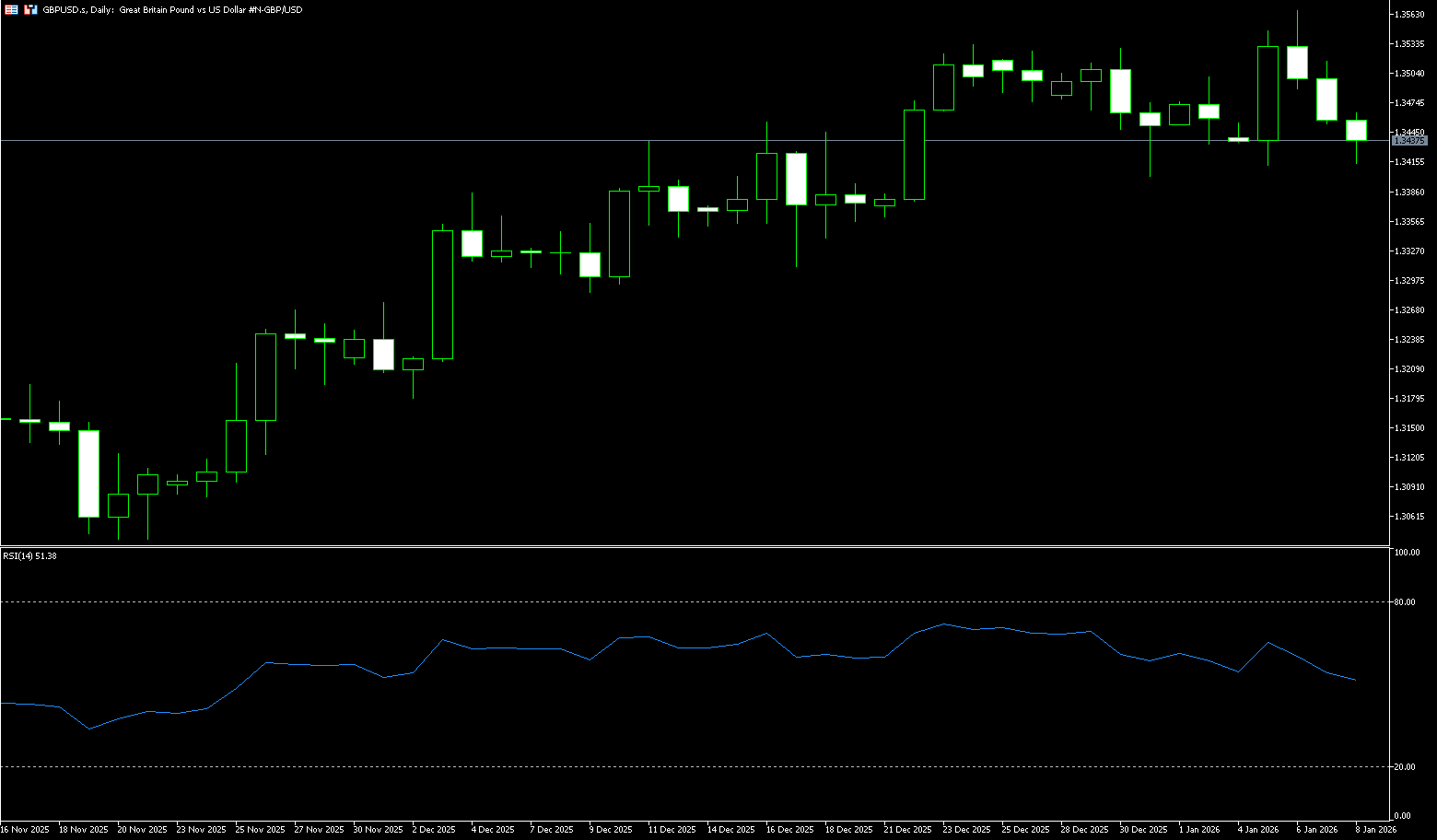Image resolution: width=1437 pixels, height=840 pixels.
Task: Click the RSI 20.00 level label
Action: pyautogui.click(x=1406, y=767)
